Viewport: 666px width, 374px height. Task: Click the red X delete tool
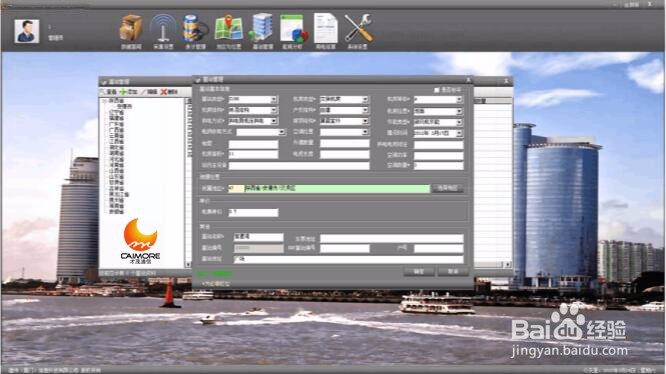(x=169, y=92)
